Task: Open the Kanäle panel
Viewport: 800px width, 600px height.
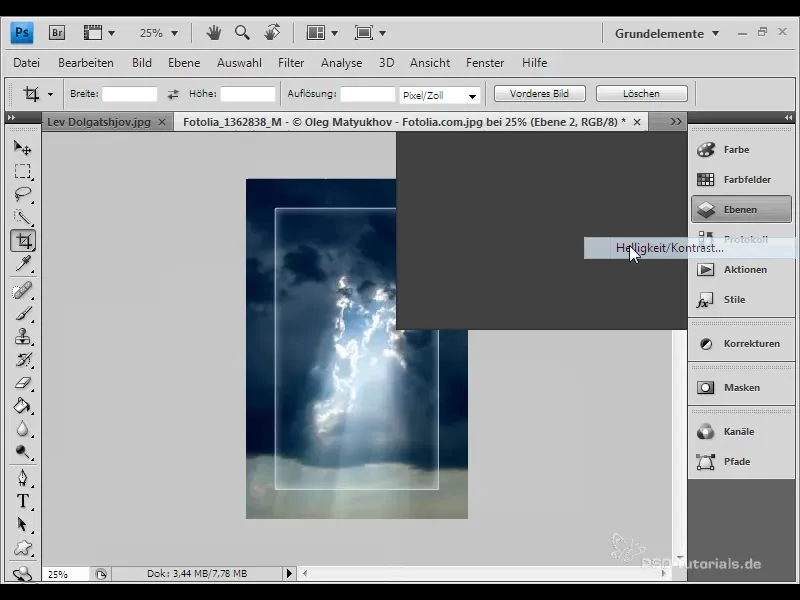Action: click(x=741, y=432)
